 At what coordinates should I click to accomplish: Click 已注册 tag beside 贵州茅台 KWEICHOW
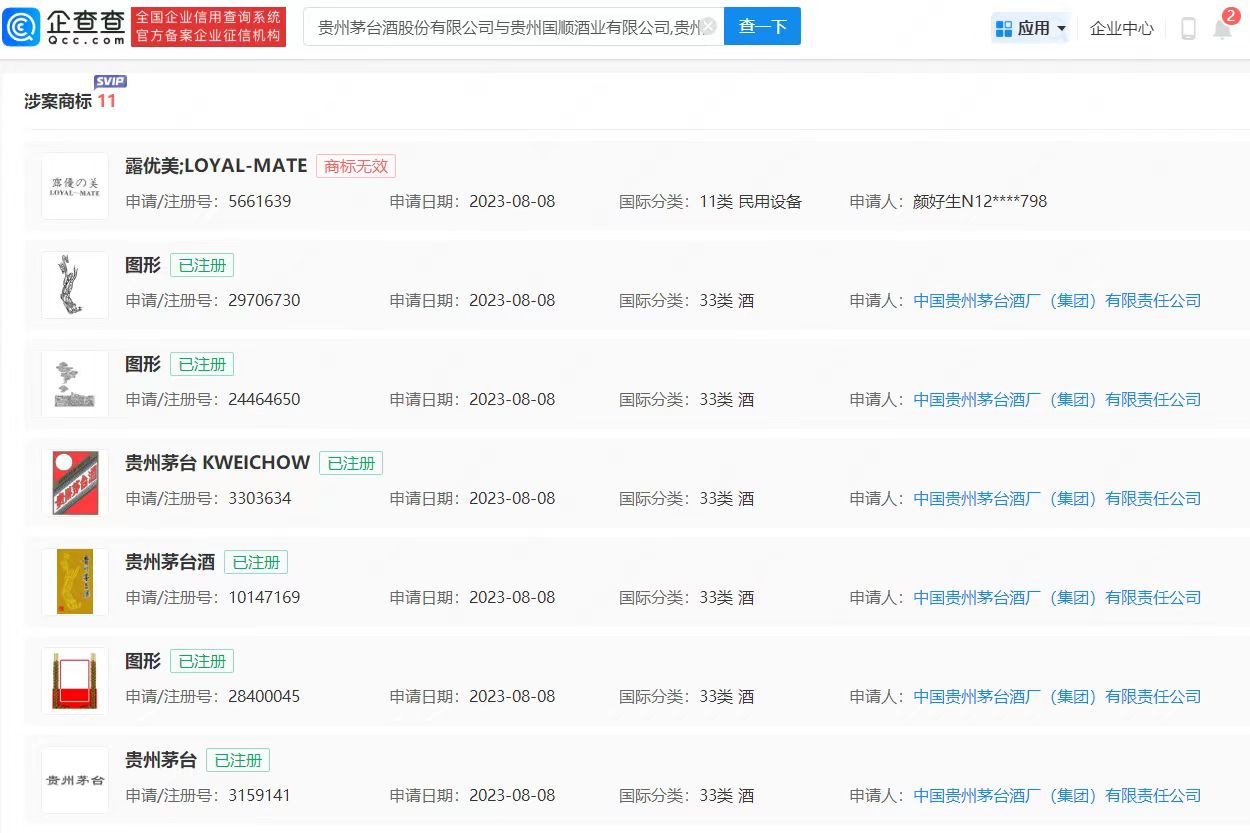pyautogui.click(x=351, y=464)
